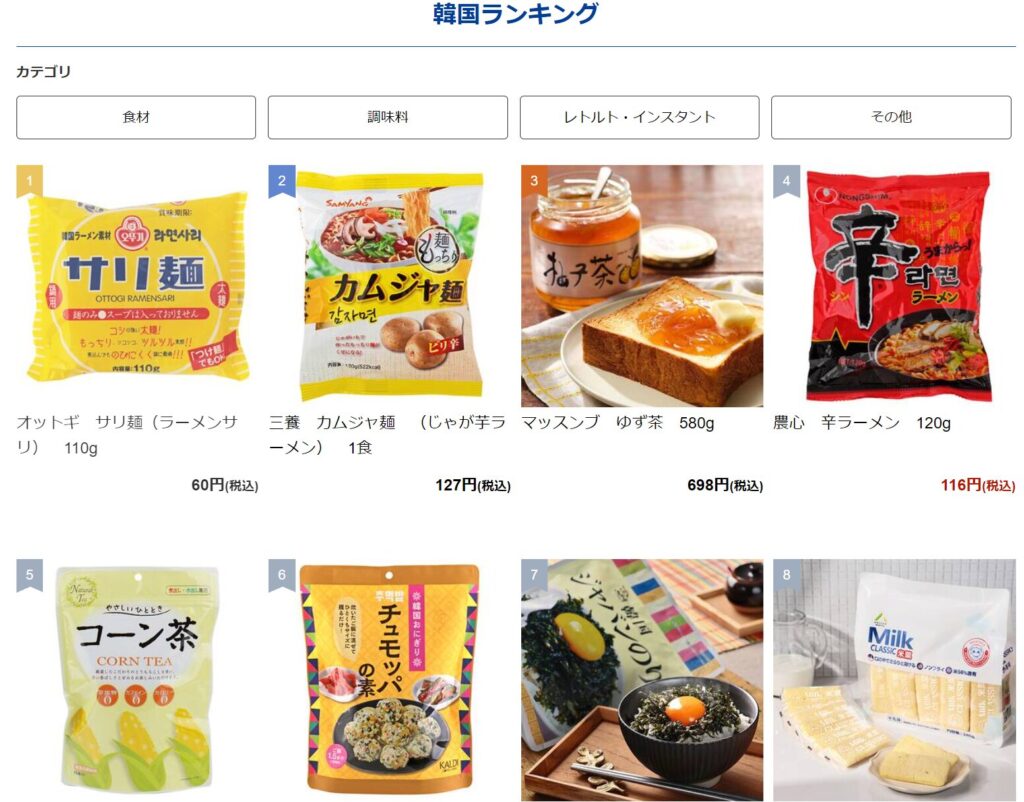This screenshot has width=1024, height=802.
Task: Click the rank 5 ribbon badge
Action: [x=29, y=575]
